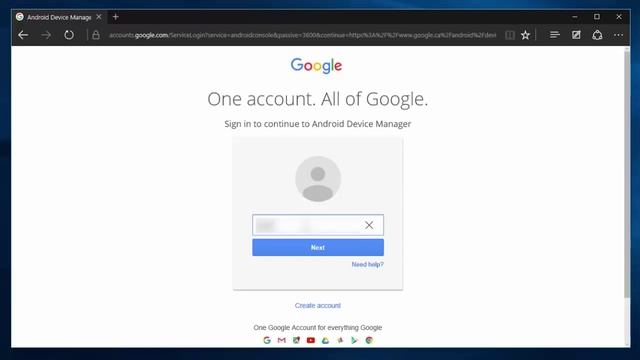Refresh the Google sign-in page
The image size is (640, 360).
tap(69, 35)
